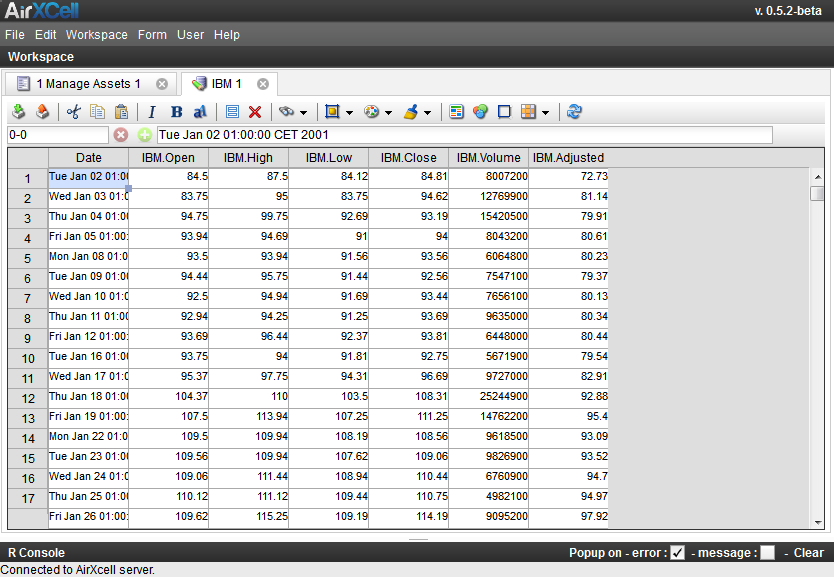Click cell 'Fri Jan 19 01:00'
Screen dimensions: 834x577
[88, 417]
